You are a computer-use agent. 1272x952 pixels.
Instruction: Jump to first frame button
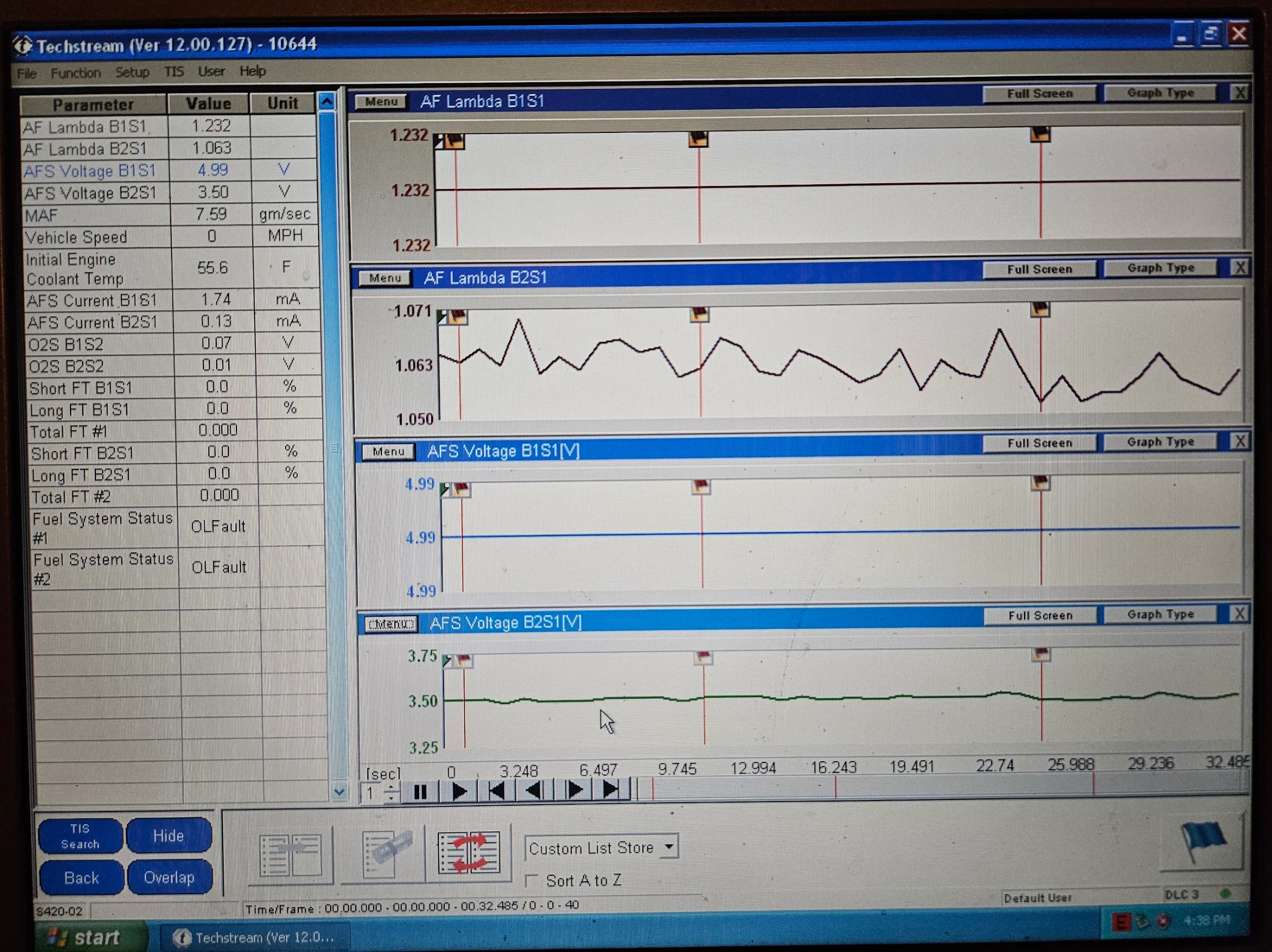(497, 791)
